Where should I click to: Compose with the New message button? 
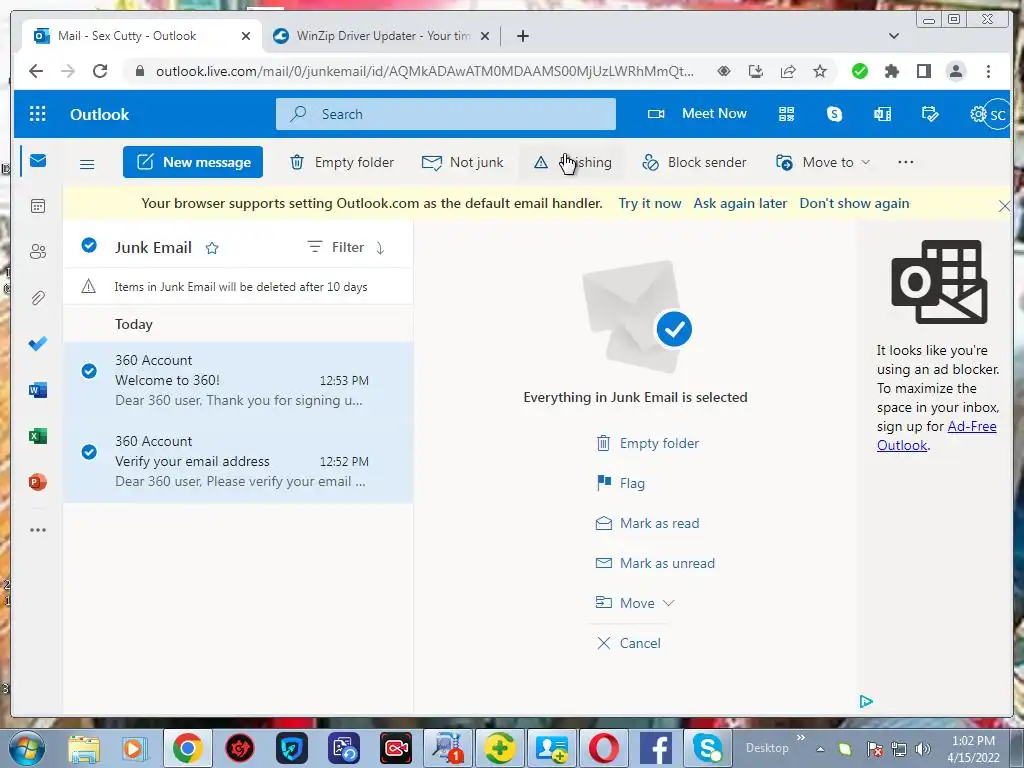[193, 162]
